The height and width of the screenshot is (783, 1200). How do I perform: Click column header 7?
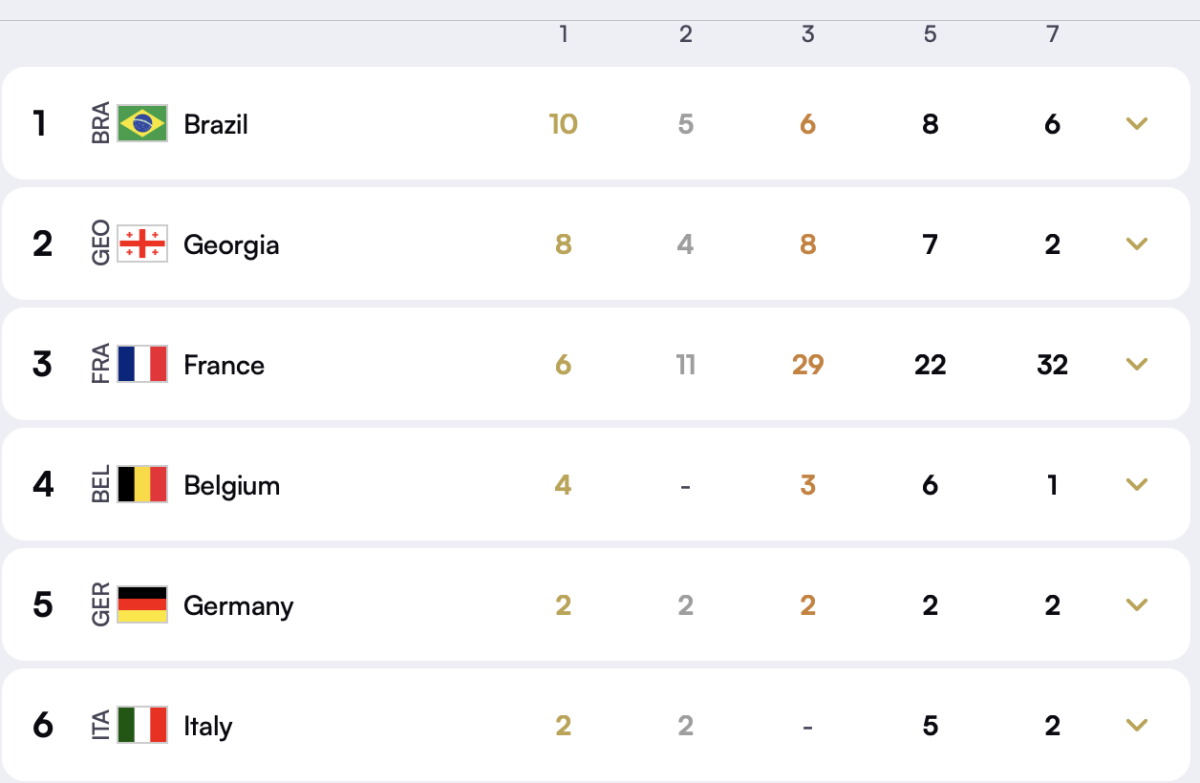click(x=1052, y=33)
